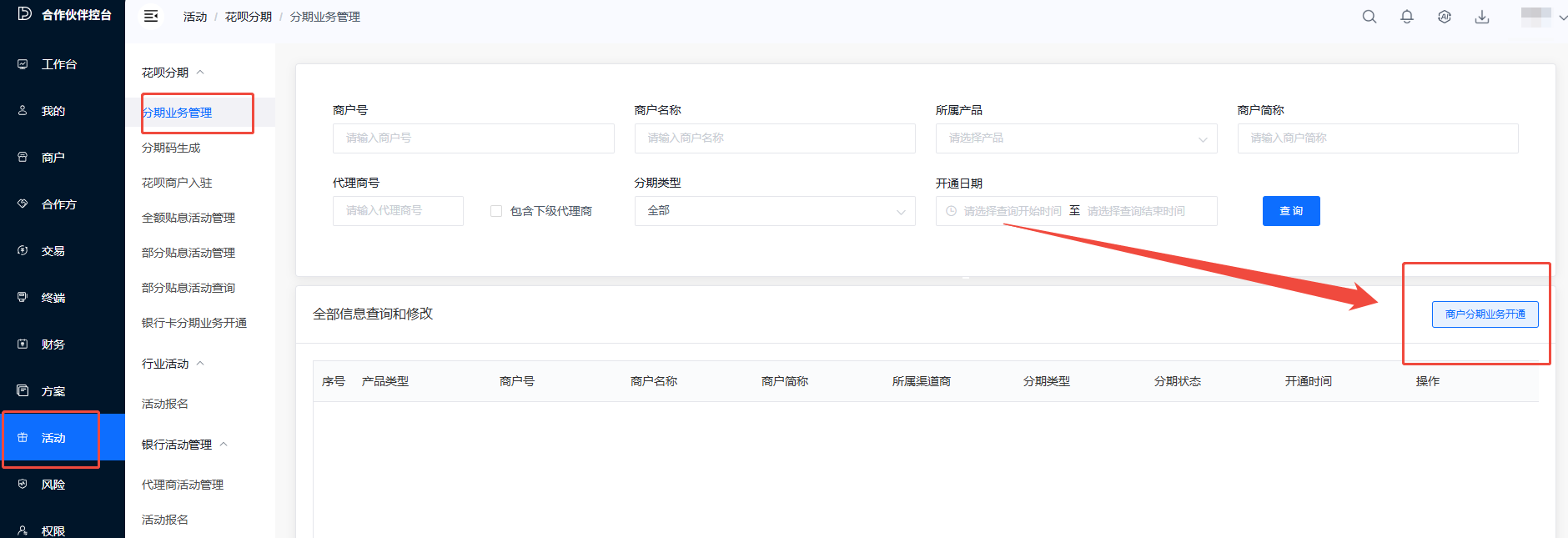
Task: Open the notification bell icon
Action: pos(1407,17)
